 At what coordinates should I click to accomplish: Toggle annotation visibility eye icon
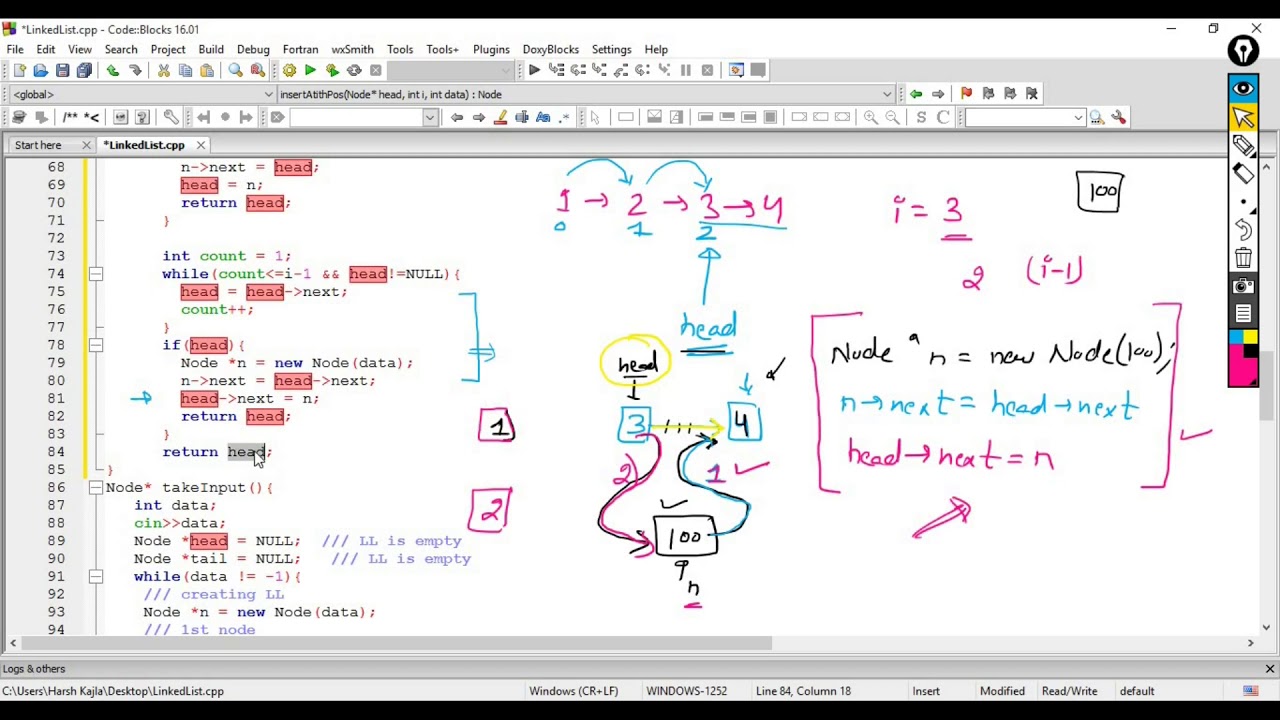pos(1243,89)
